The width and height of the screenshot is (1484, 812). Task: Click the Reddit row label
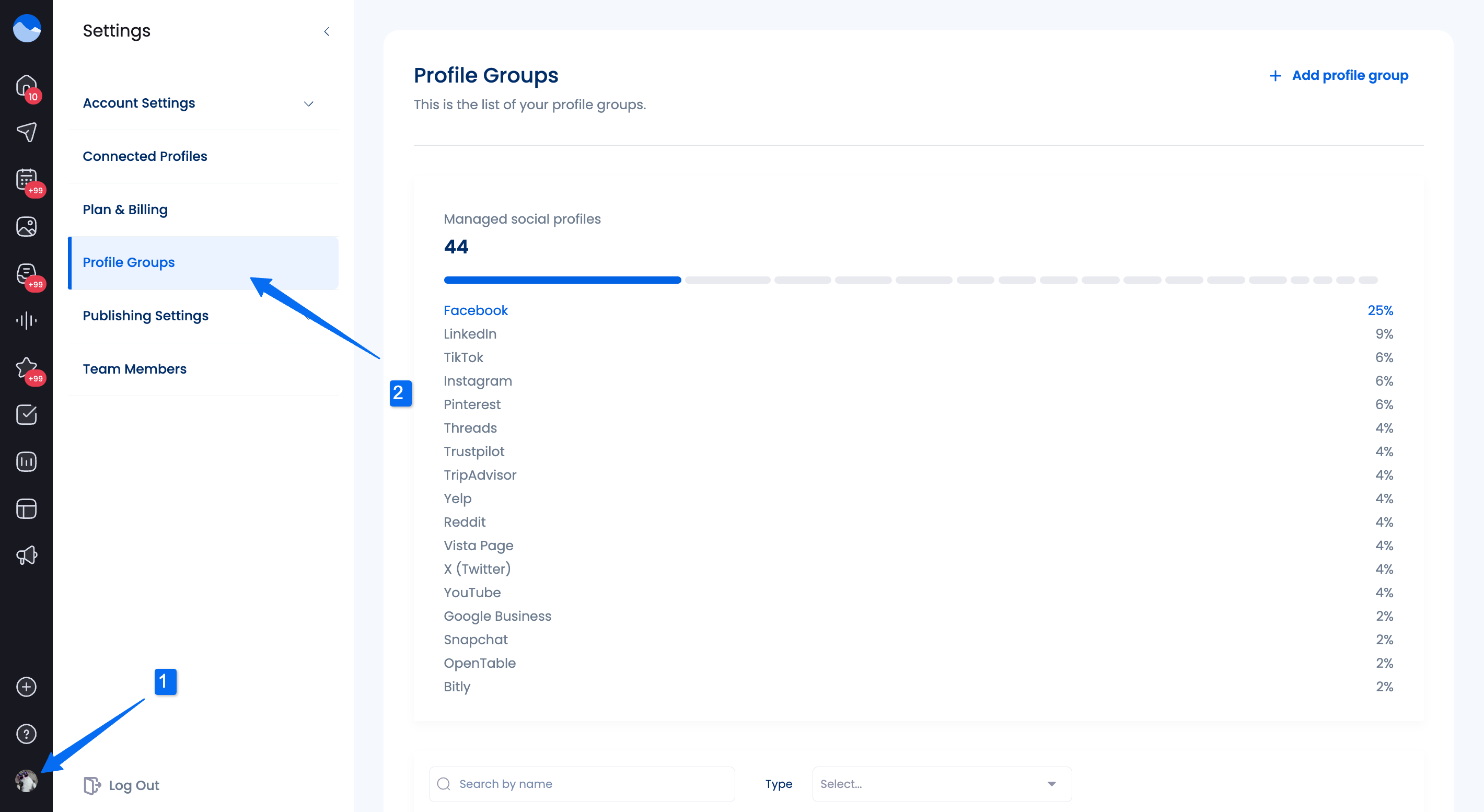tap(465, 523)
